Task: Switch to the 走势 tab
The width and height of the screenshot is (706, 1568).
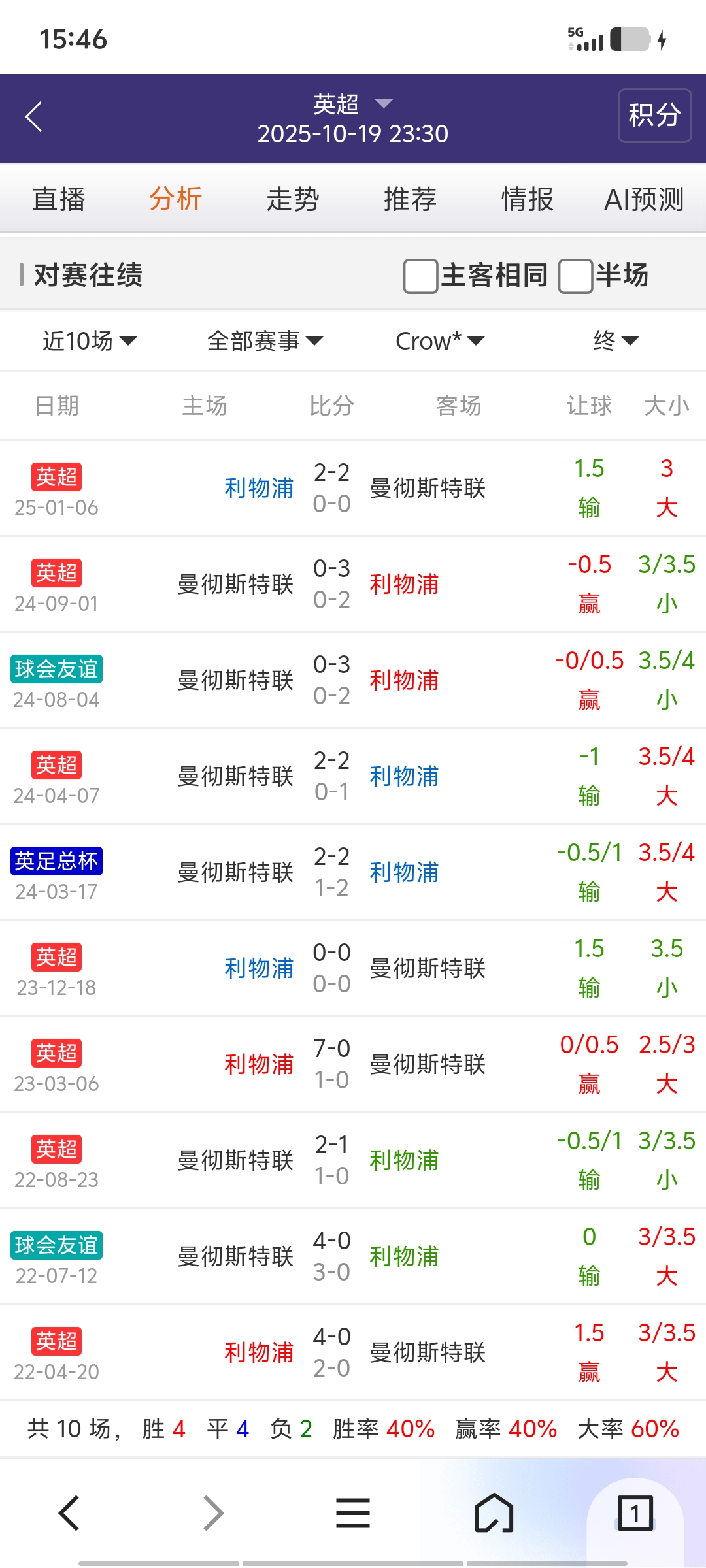Action: pos(293,199)
